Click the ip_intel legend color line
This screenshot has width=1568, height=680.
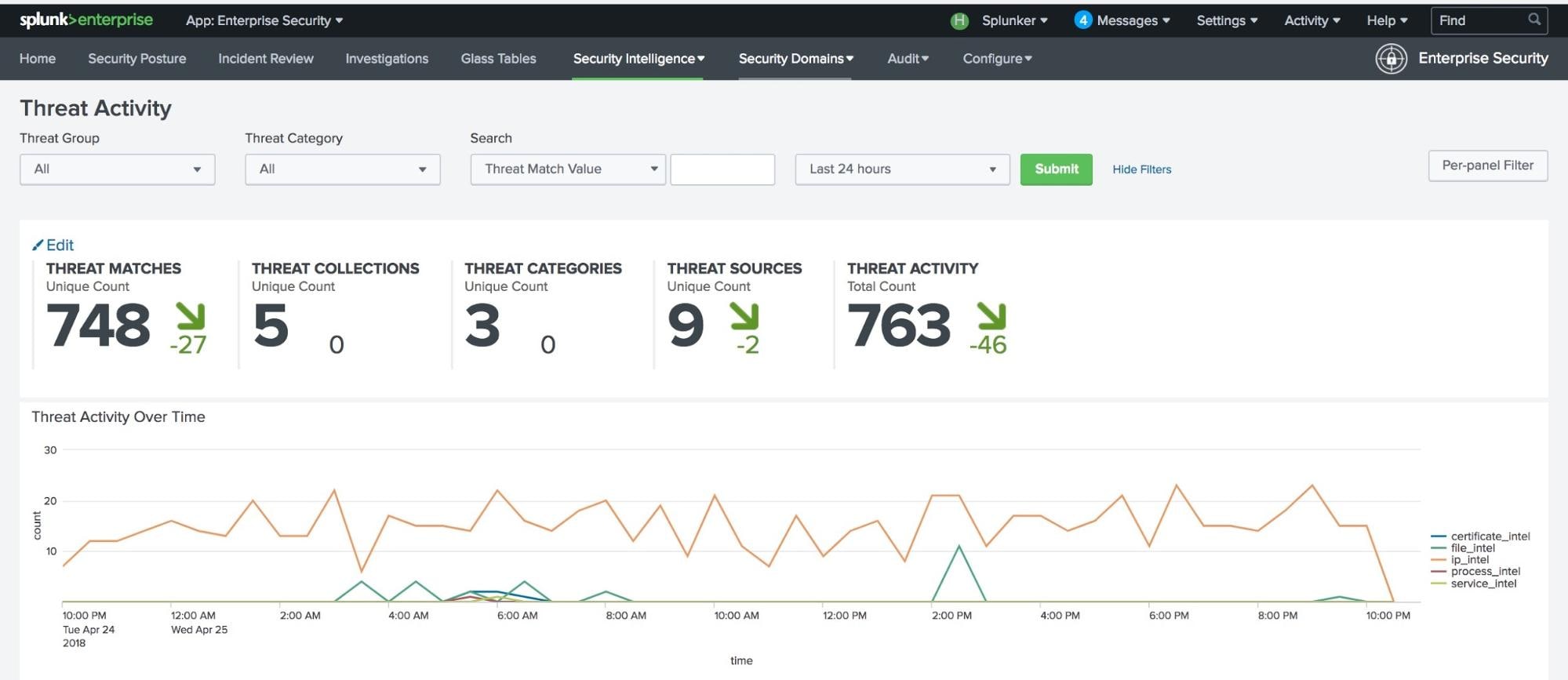point(1439,560)
